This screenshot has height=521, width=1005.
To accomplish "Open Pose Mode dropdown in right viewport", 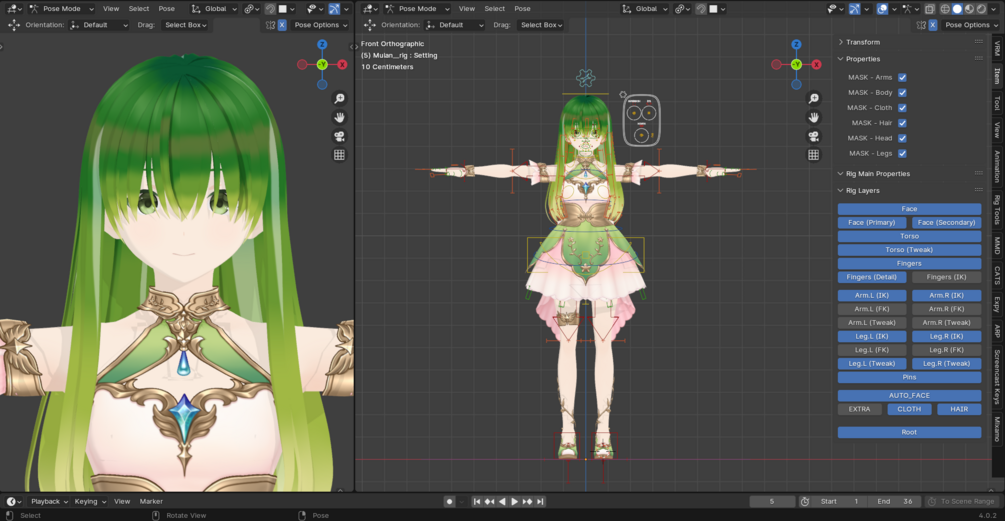I will [417, 9].
